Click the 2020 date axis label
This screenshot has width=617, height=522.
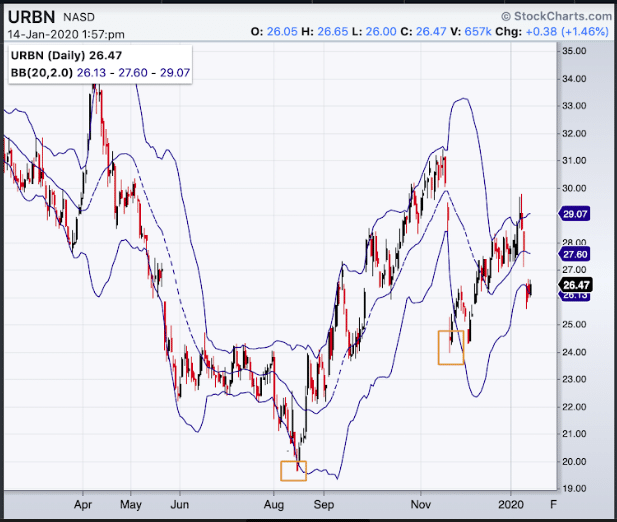click(x=511, y=505)
